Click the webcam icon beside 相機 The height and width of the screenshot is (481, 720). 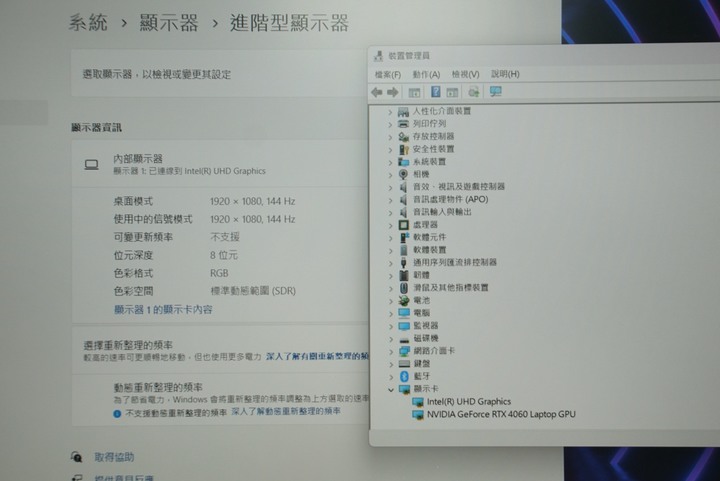pyautogui.click(x=403, y=174)
